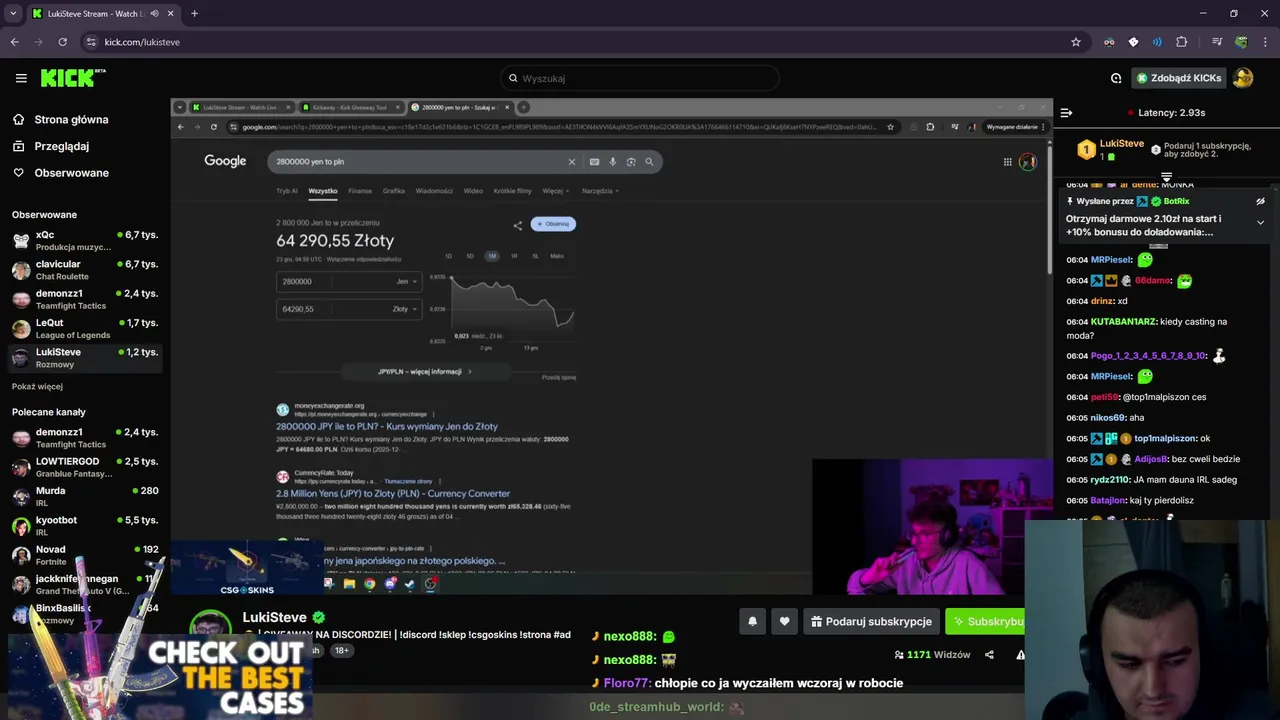
Task: Click Google Lens icon in streamed search
Action: coord(631,161)
